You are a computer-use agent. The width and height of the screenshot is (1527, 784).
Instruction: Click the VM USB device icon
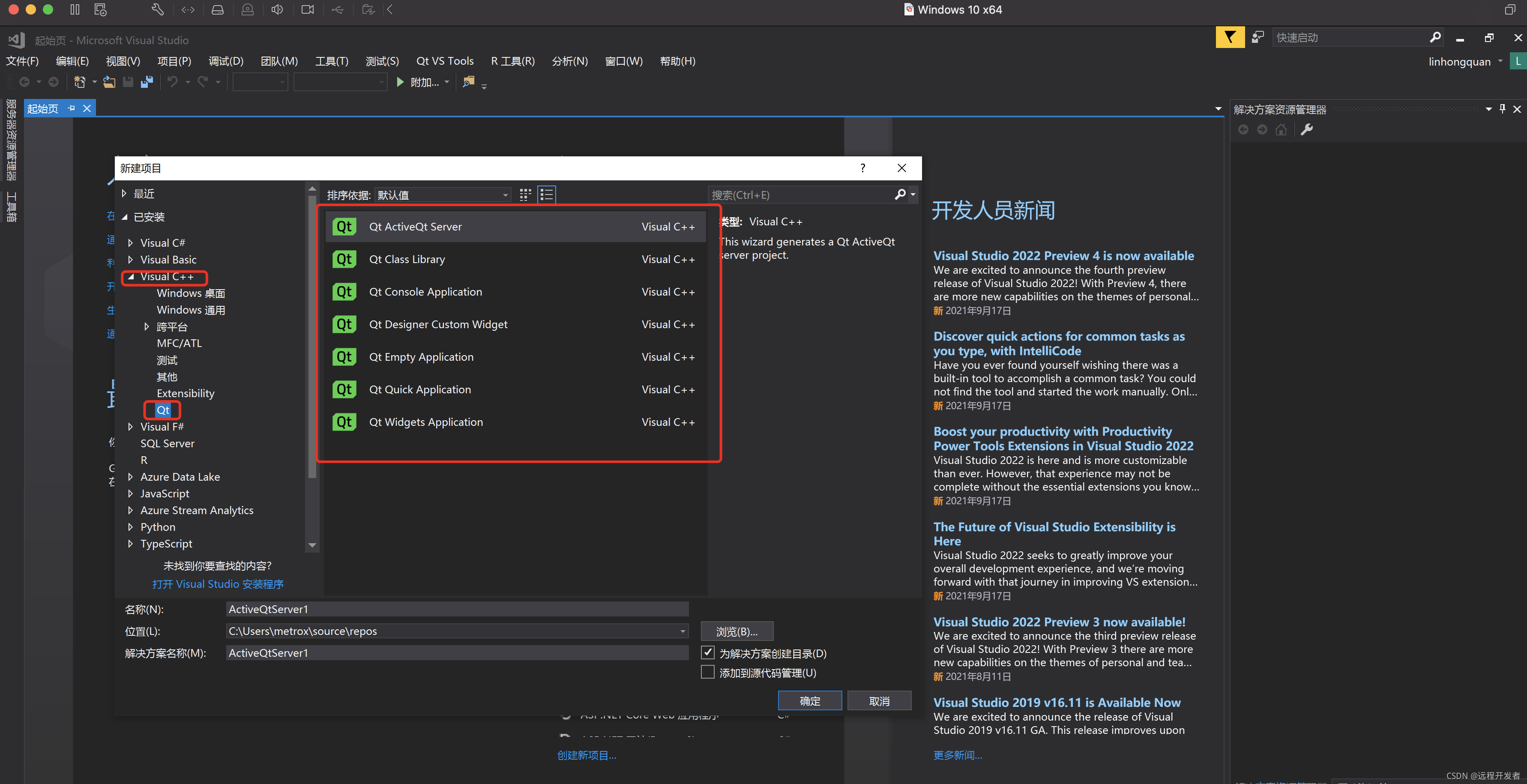(337, 9)
